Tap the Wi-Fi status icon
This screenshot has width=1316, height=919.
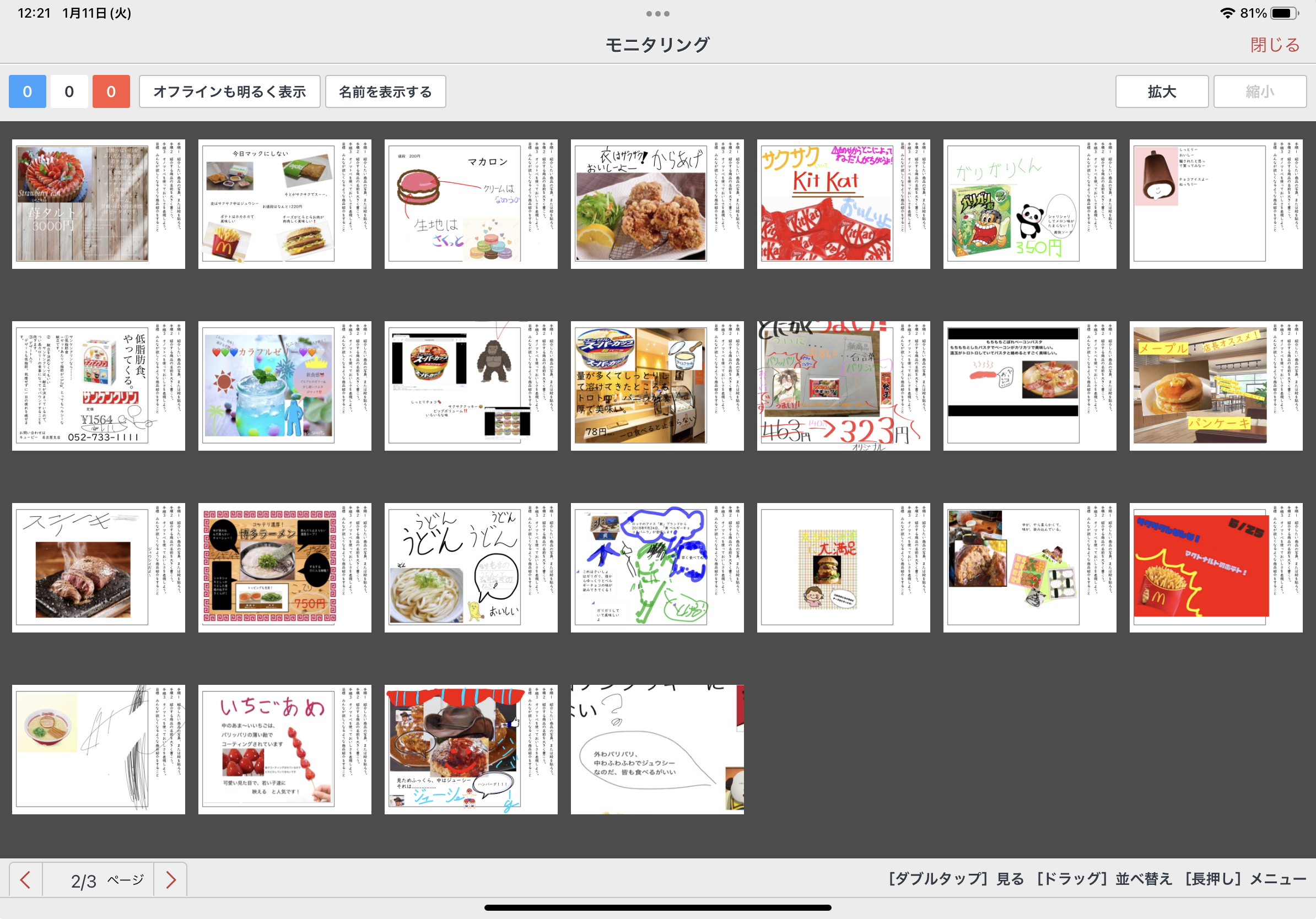[1227, 13]
